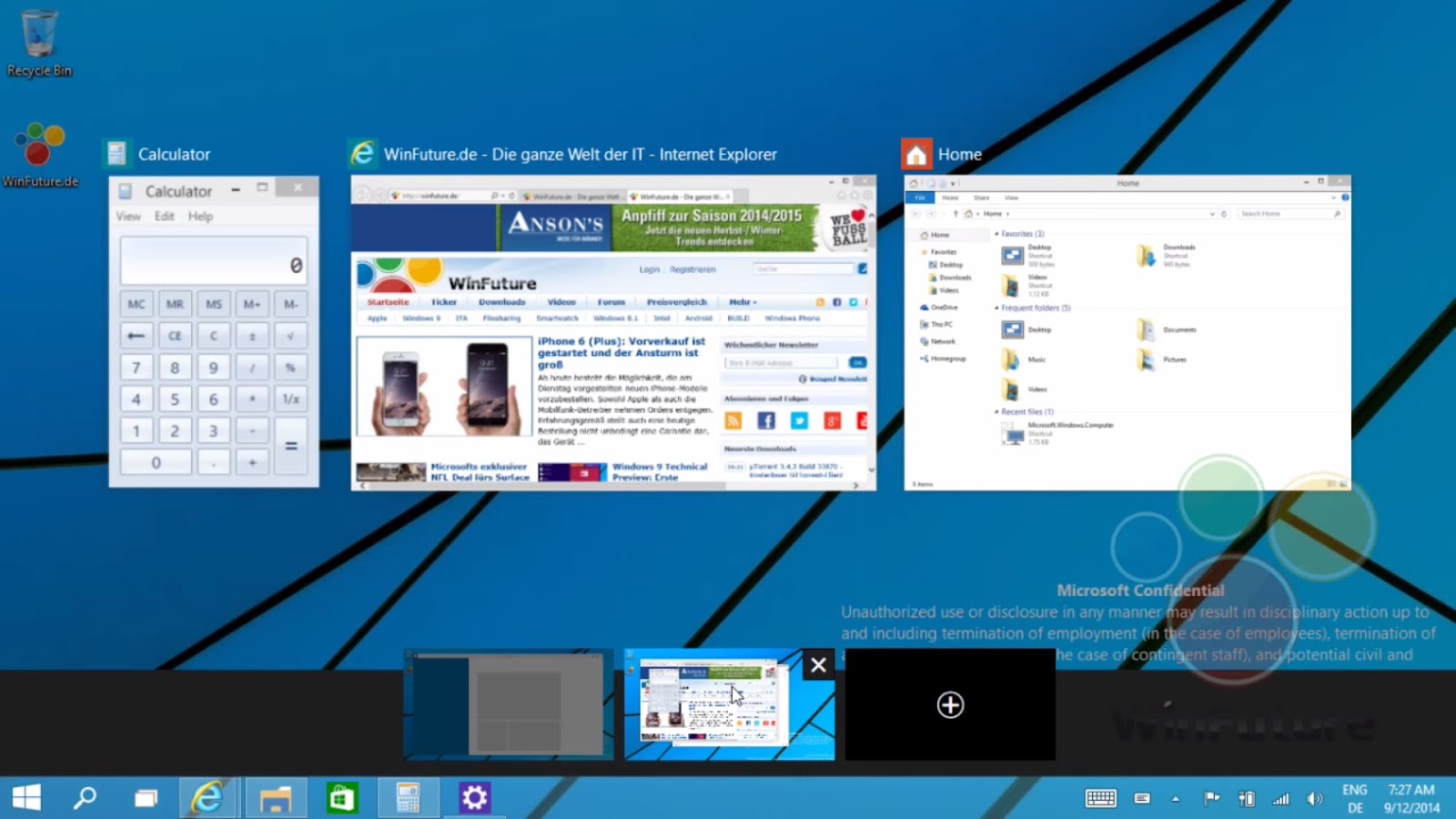Switch to the Calculator window thumbnail

click(x=214, y=331)
